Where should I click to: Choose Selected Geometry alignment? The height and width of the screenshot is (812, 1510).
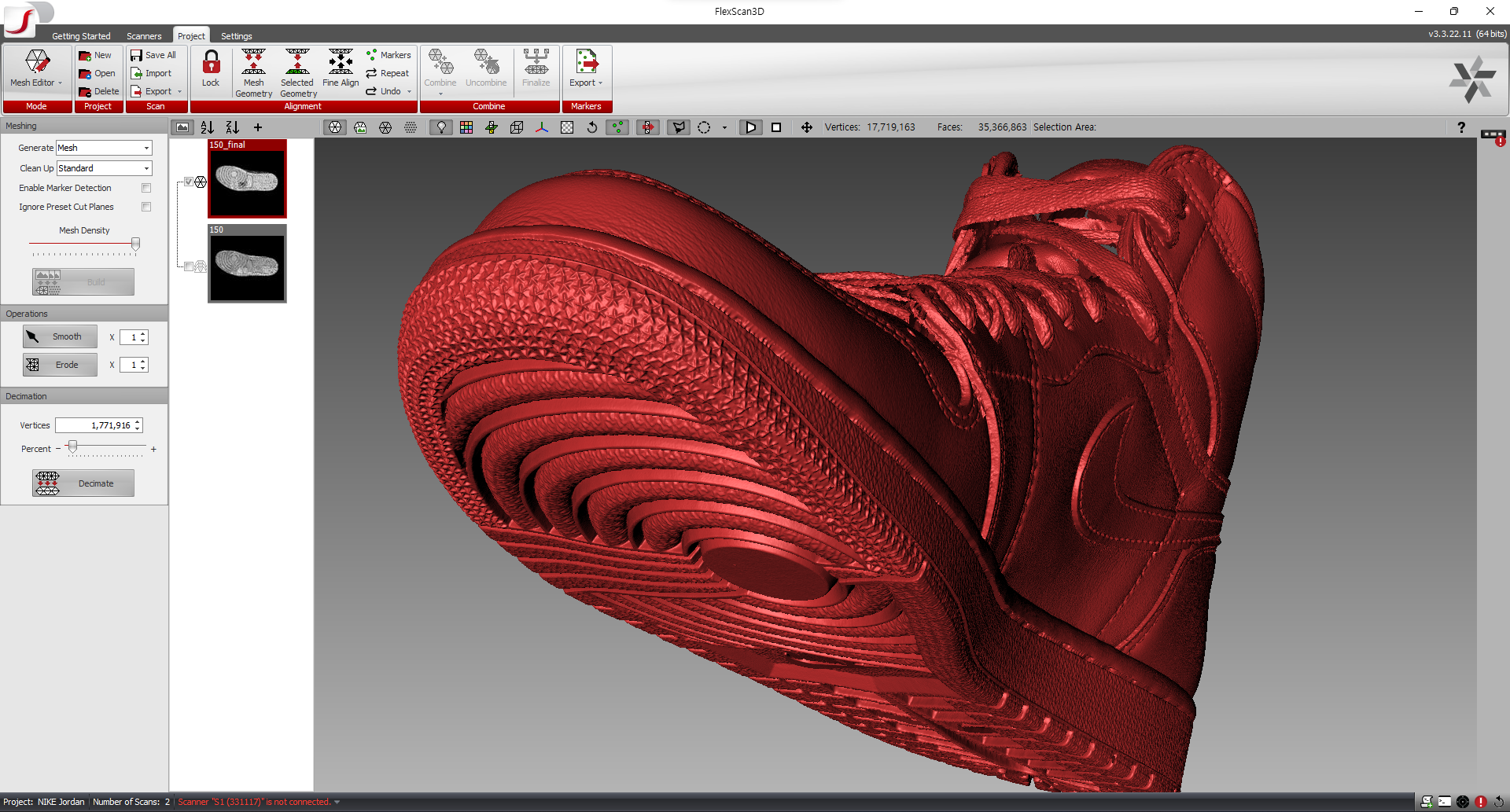click(x=298, y=73)
